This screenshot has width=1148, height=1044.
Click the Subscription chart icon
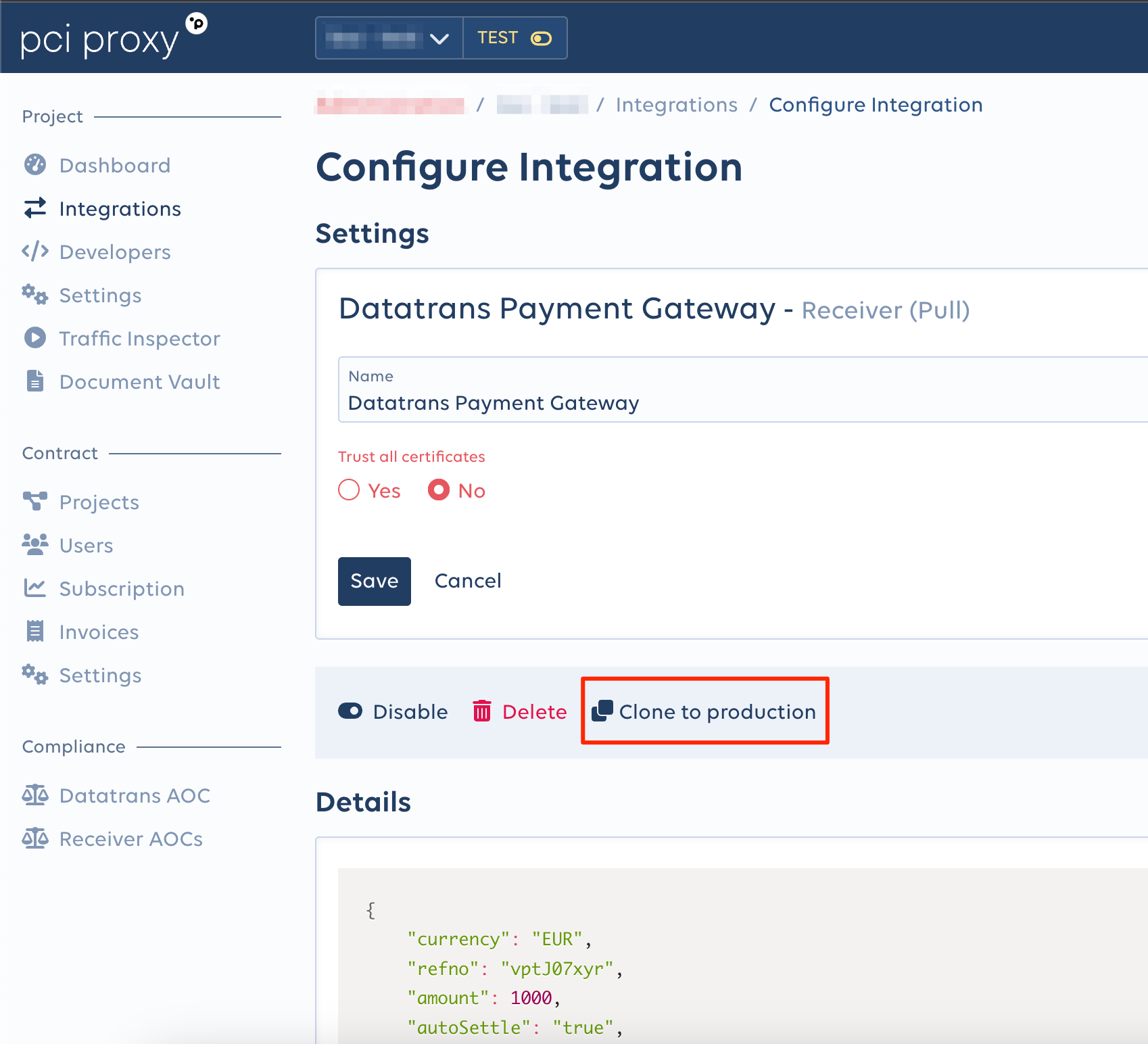click(35, 588)
